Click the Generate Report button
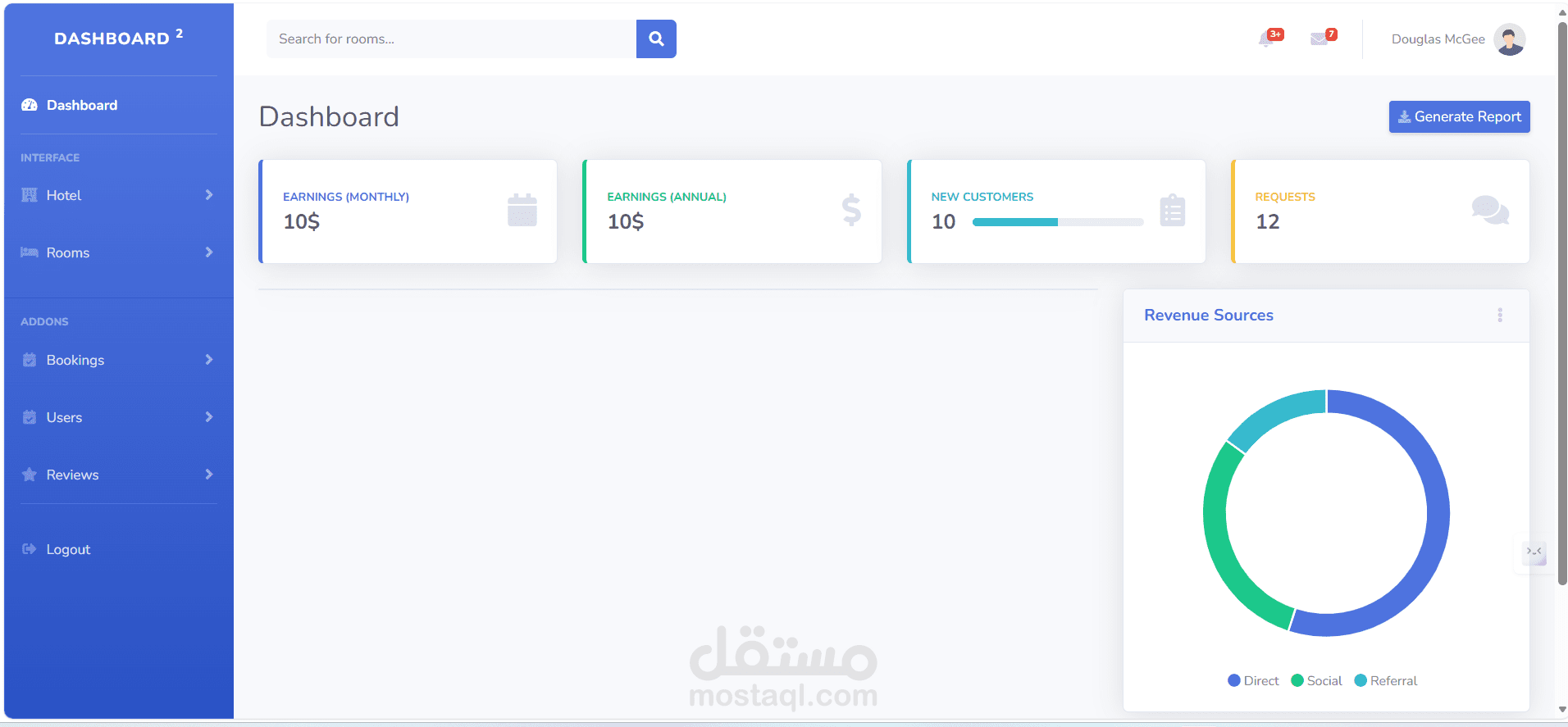 click(x=1459, y=116)
